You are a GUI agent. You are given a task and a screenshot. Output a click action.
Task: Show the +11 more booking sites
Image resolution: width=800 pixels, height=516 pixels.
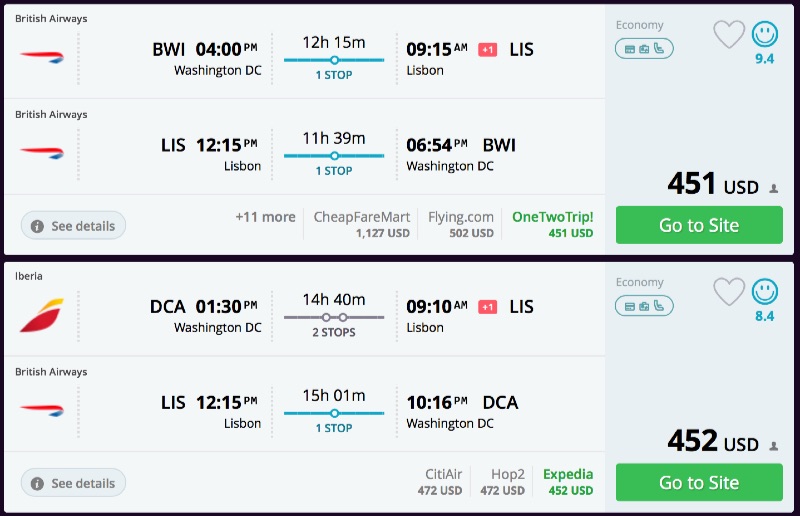tap(265, 217)
